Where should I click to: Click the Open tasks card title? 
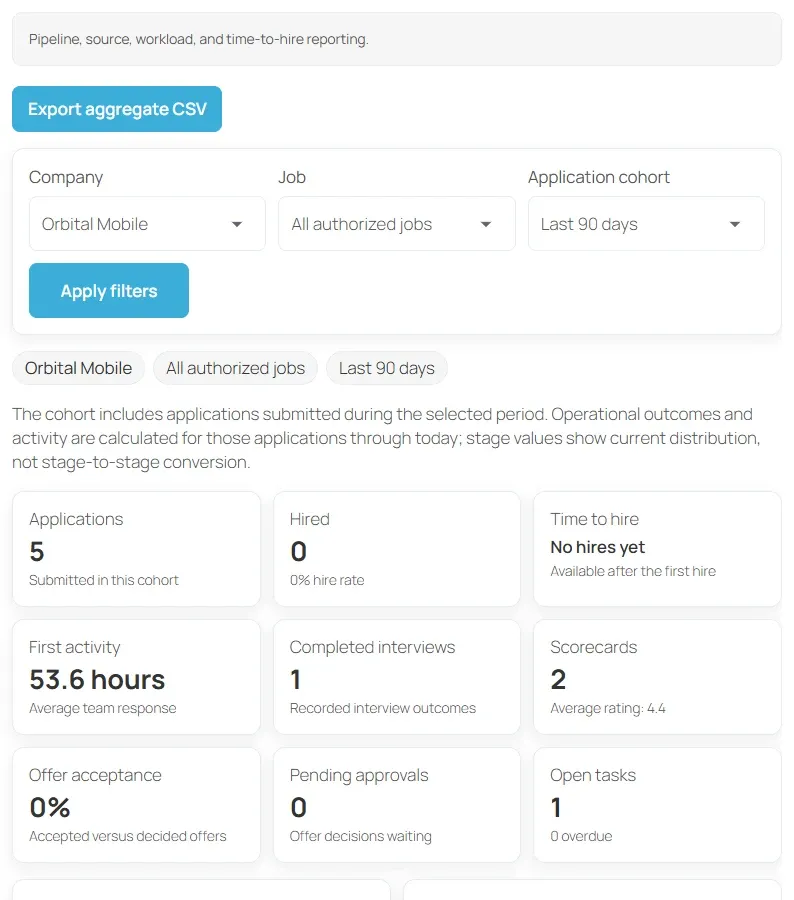click(x=593, y=775)
